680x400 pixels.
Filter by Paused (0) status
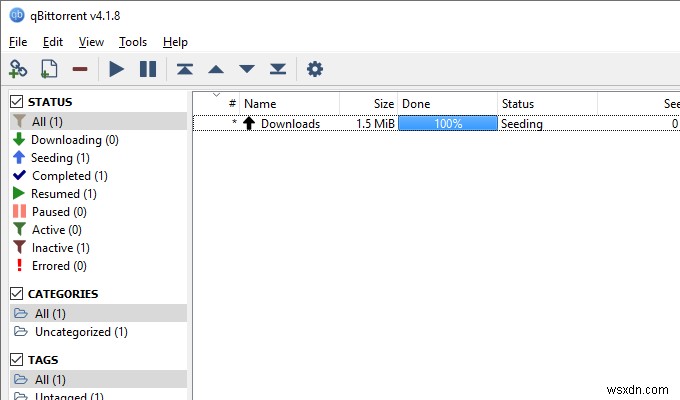(x=98, y=212)
